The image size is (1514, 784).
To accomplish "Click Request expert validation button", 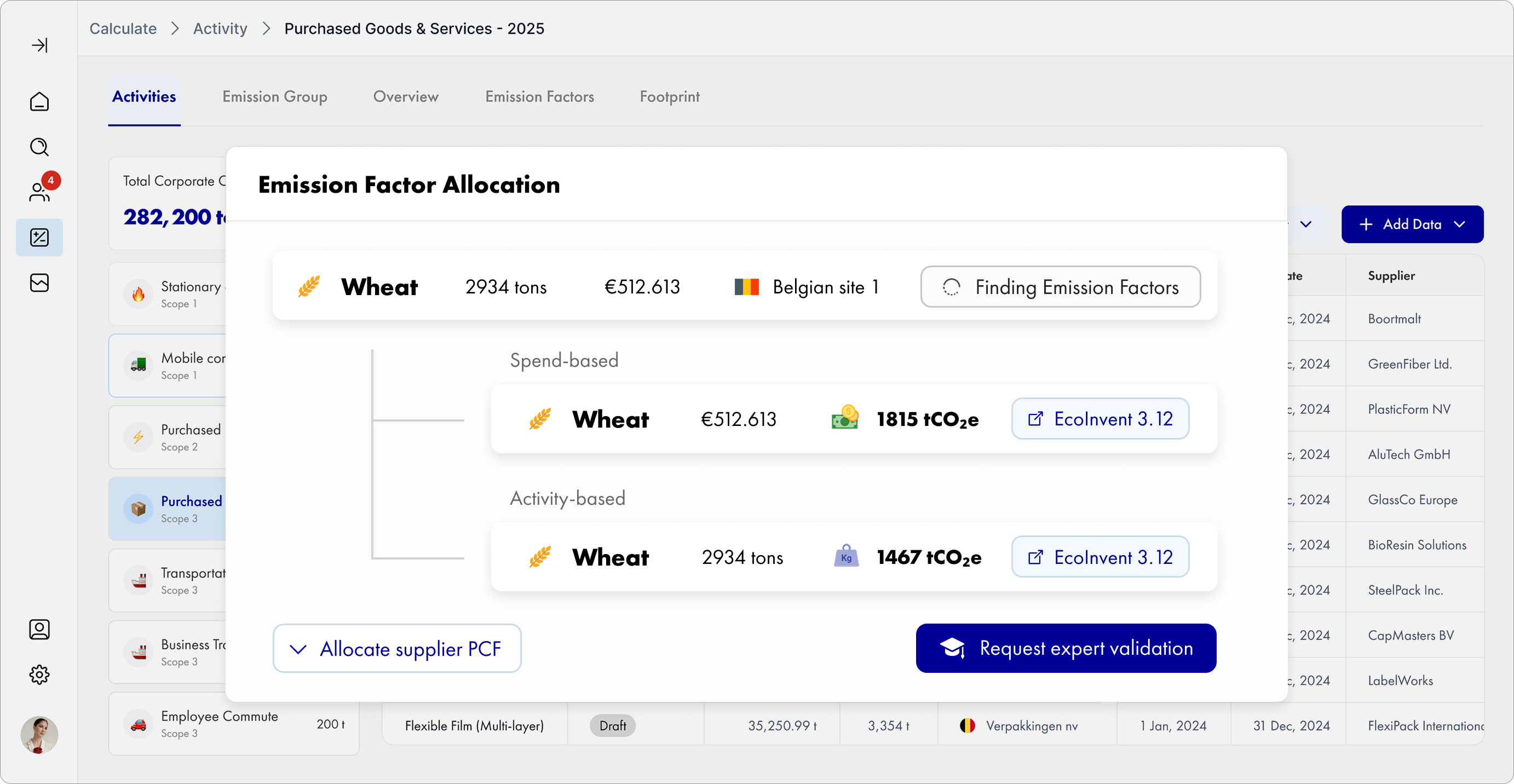I will coord(1066,648).
